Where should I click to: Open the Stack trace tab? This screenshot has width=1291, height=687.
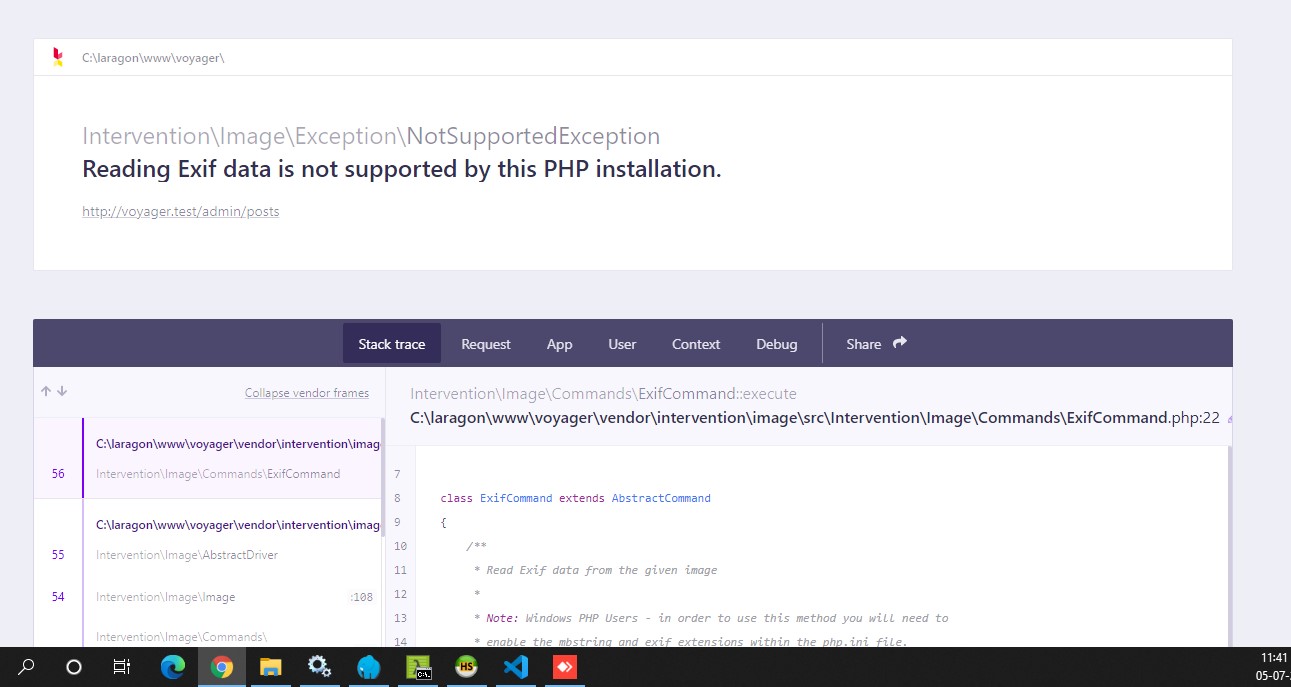pos(392,344)
